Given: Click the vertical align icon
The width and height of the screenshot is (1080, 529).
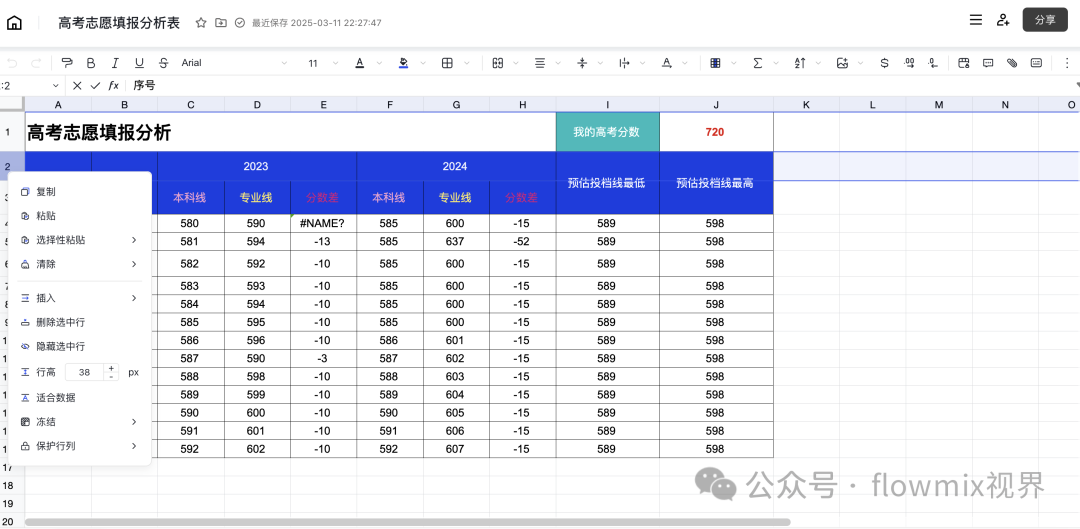Looking at the screenshot, I should [582, 63].
